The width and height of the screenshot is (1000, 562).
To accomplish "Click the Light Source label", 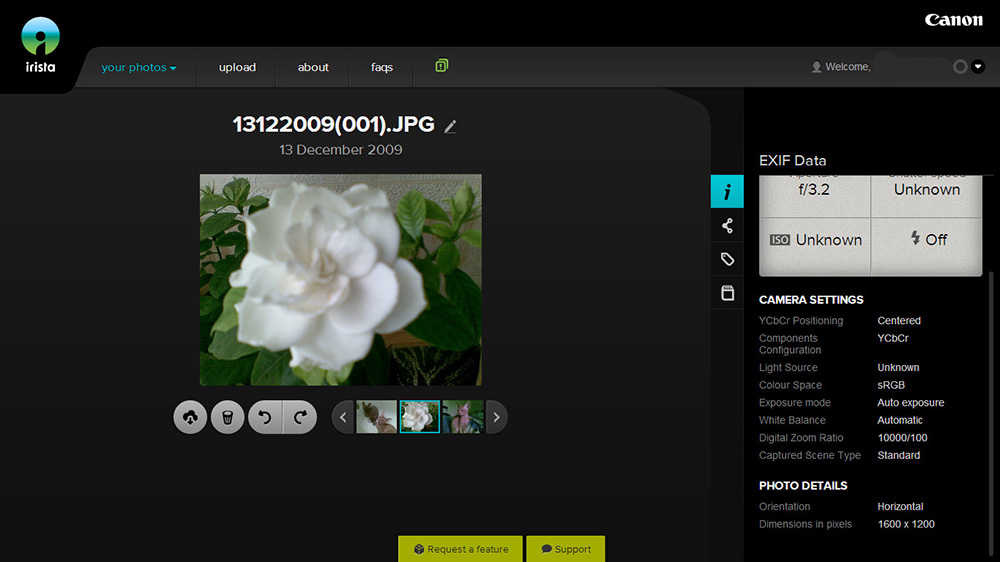I will tap(788, 367).
